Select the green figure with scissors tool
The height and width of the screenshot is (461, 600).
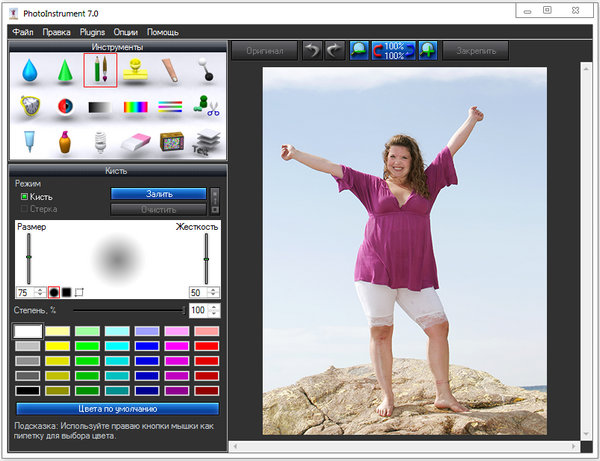tap(206, 106)
